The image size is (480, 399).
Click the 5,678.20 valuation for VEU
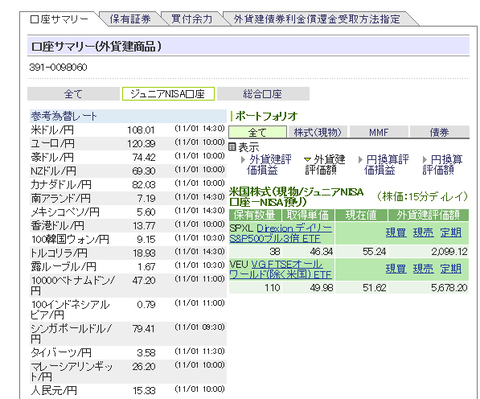pyautogui.click(x=449, y=287)
